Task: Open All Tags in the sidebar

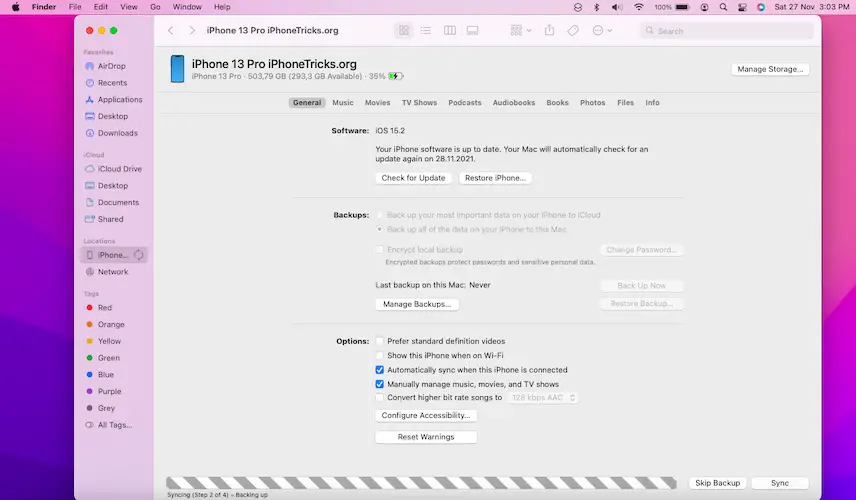Action: (113, 425)
